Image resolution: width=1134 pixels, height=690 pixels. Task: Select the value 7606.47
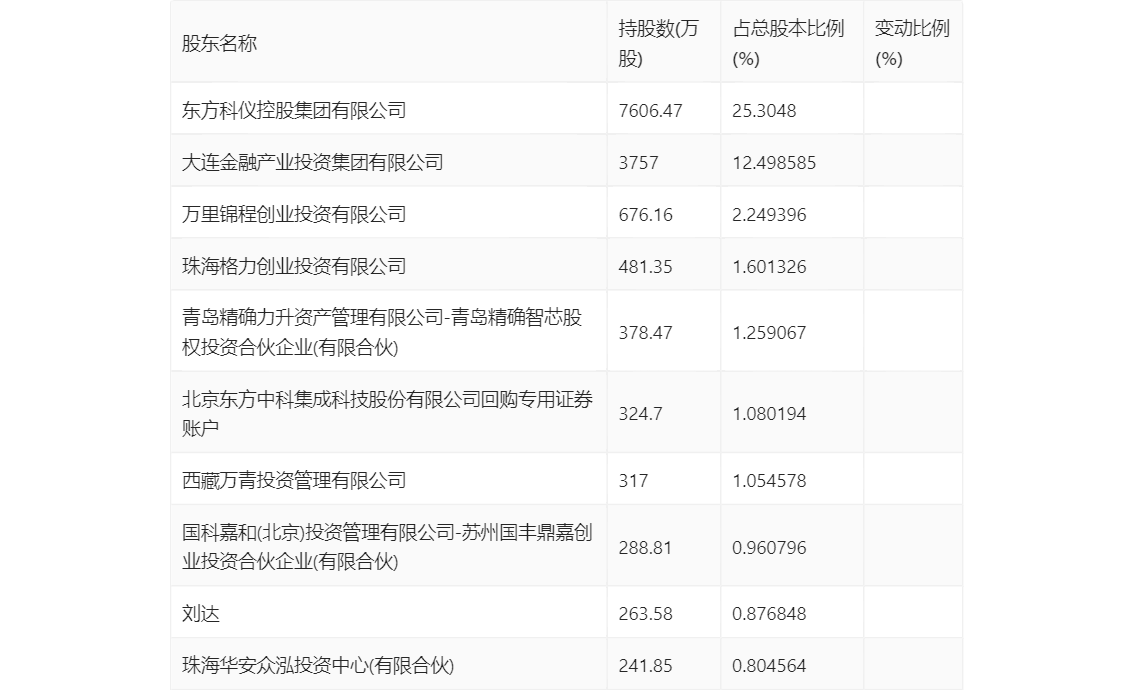(x=650, y=111)
